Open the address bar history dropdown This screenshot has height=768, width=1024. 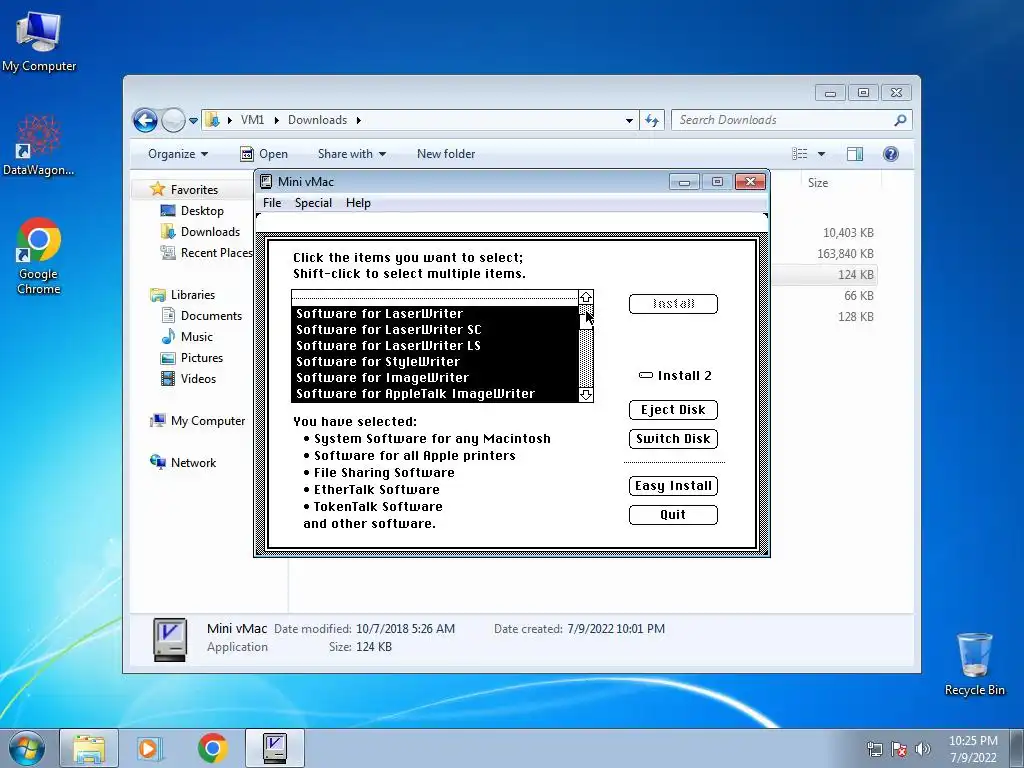(x=629, y=120)
